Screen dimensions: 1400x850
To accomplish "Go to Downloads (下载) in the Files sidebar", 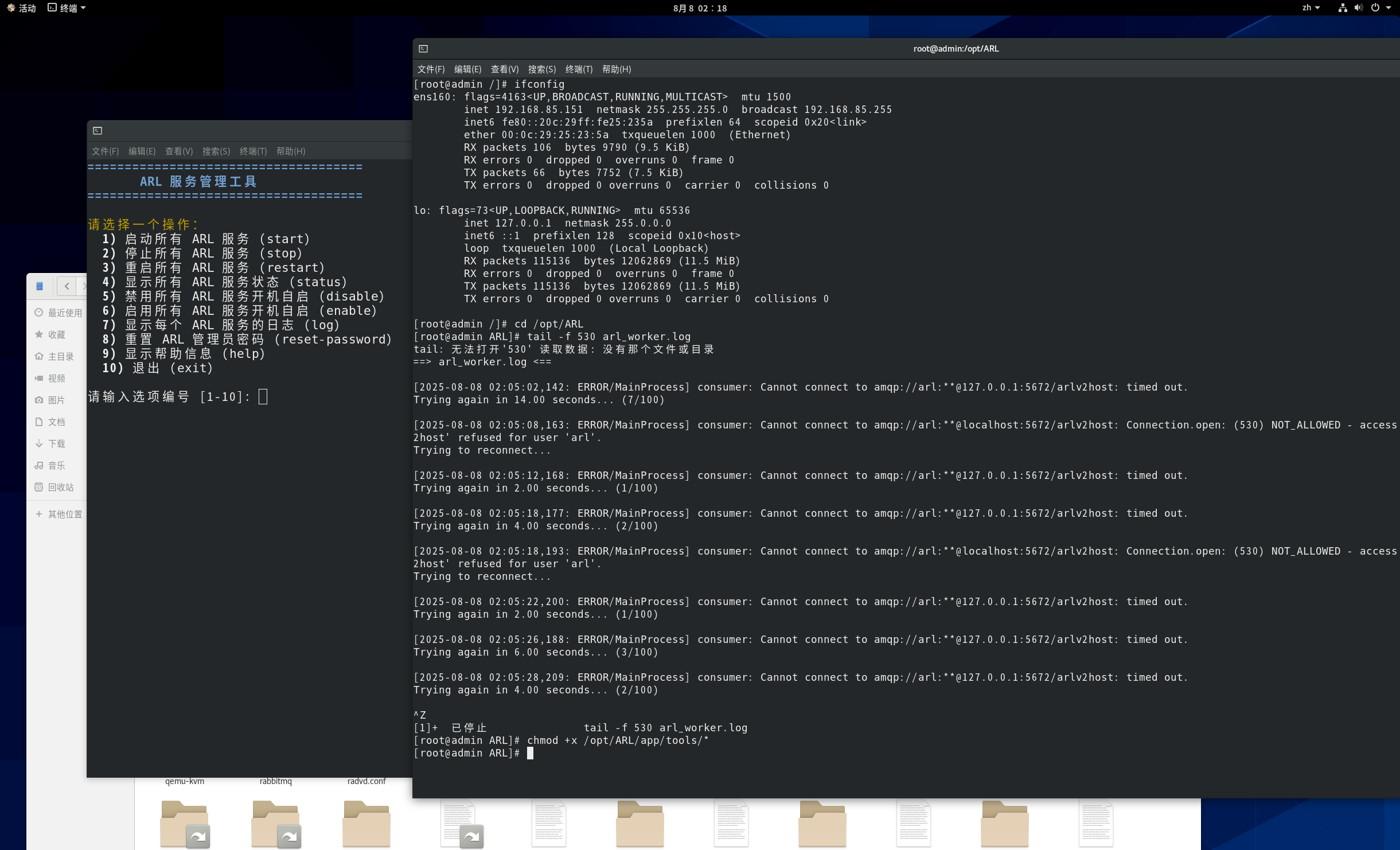I will (56, 443).
